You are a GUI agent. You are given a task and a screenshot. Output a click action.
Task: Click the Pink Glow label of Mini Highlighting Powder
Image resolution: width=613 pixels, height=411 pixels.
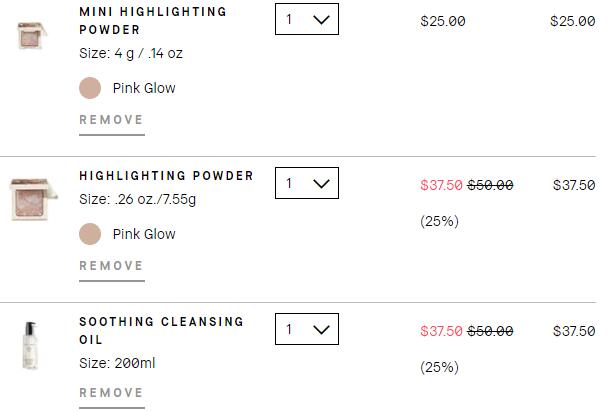[x=144, y=88]
